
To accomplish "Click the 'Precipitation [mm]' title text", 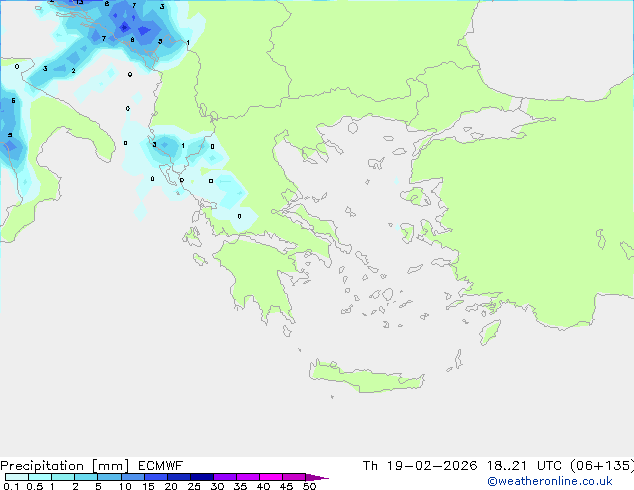I will click(x=64, y=466).
